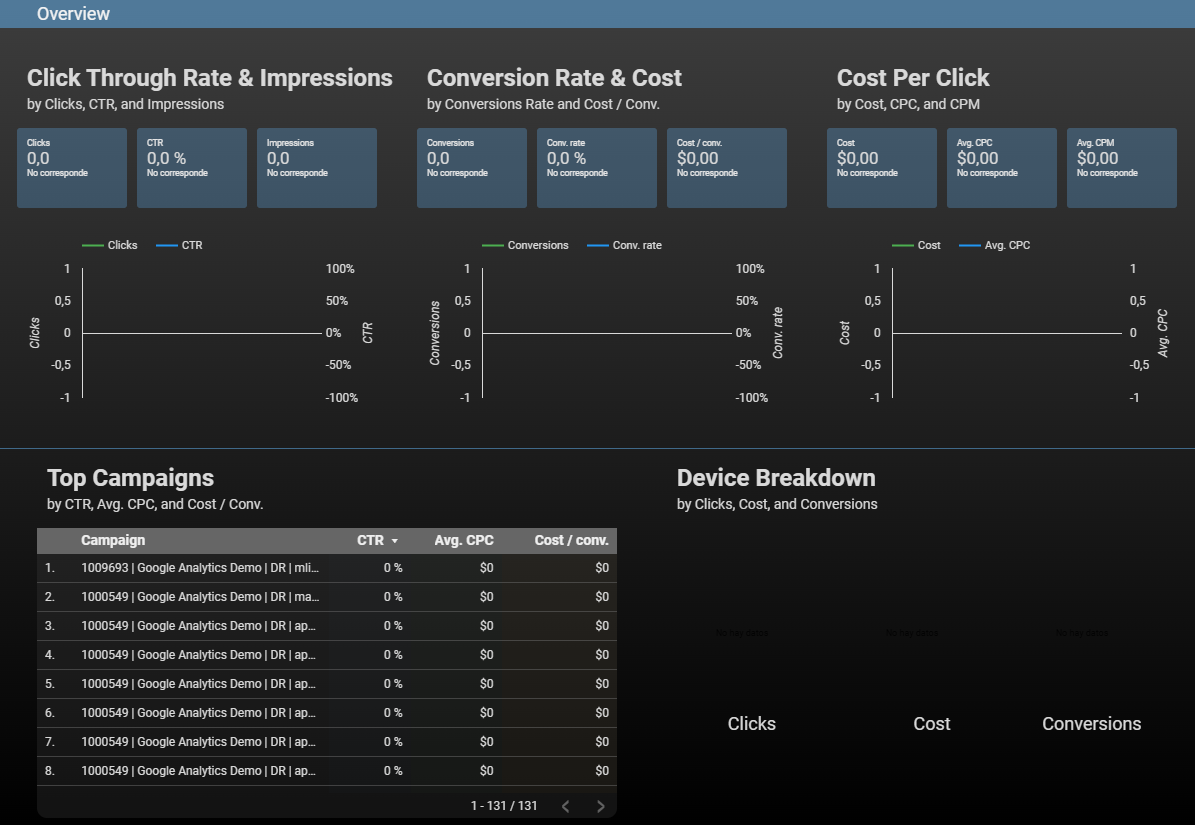Viewport: 1195px width, 825px height.
Task: Click the Impressions scorecard
Action: tap(317, 167)
